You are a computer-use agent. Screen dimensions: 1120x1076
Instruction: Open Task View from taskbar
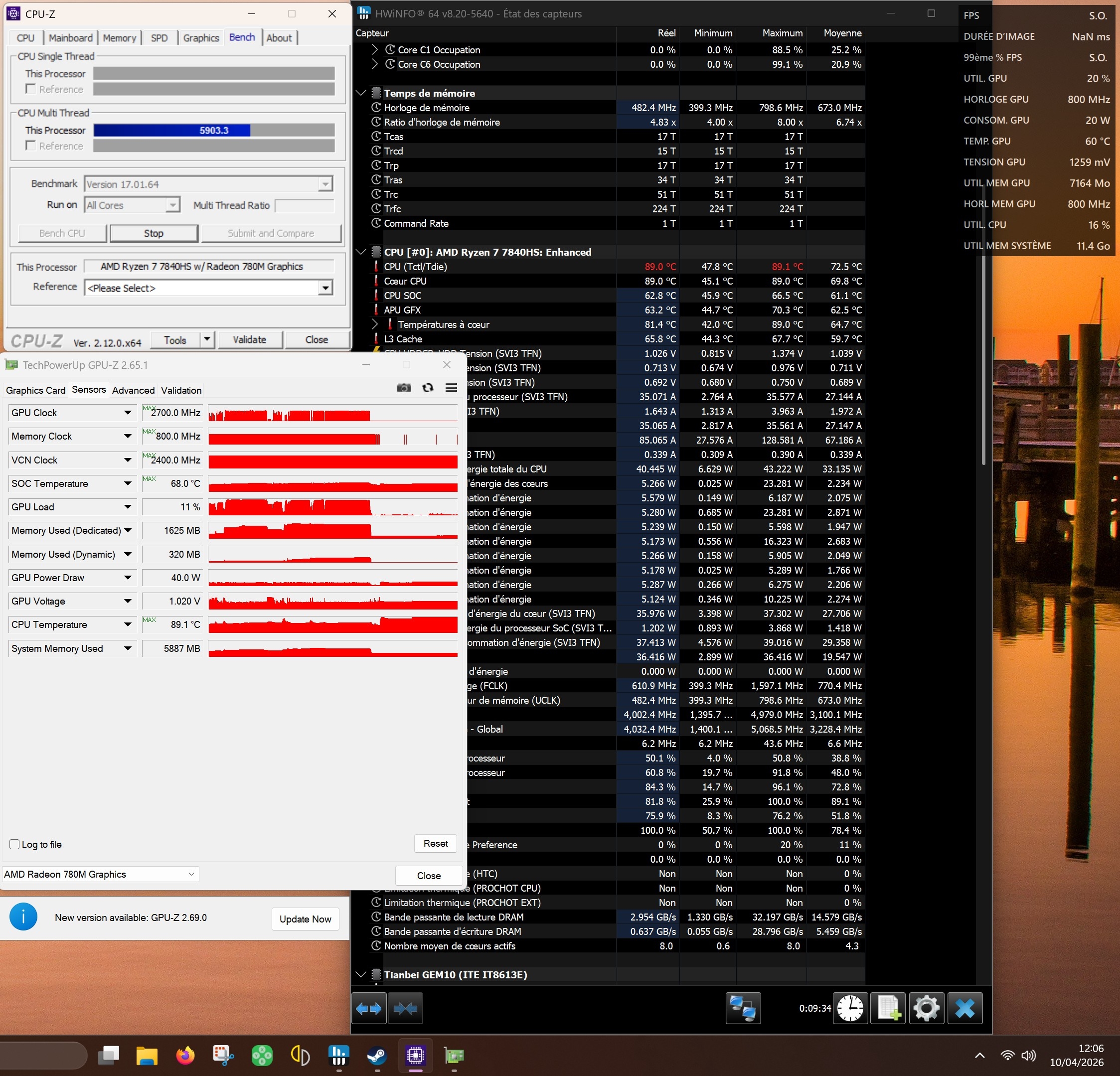[x=109, y=1055]
